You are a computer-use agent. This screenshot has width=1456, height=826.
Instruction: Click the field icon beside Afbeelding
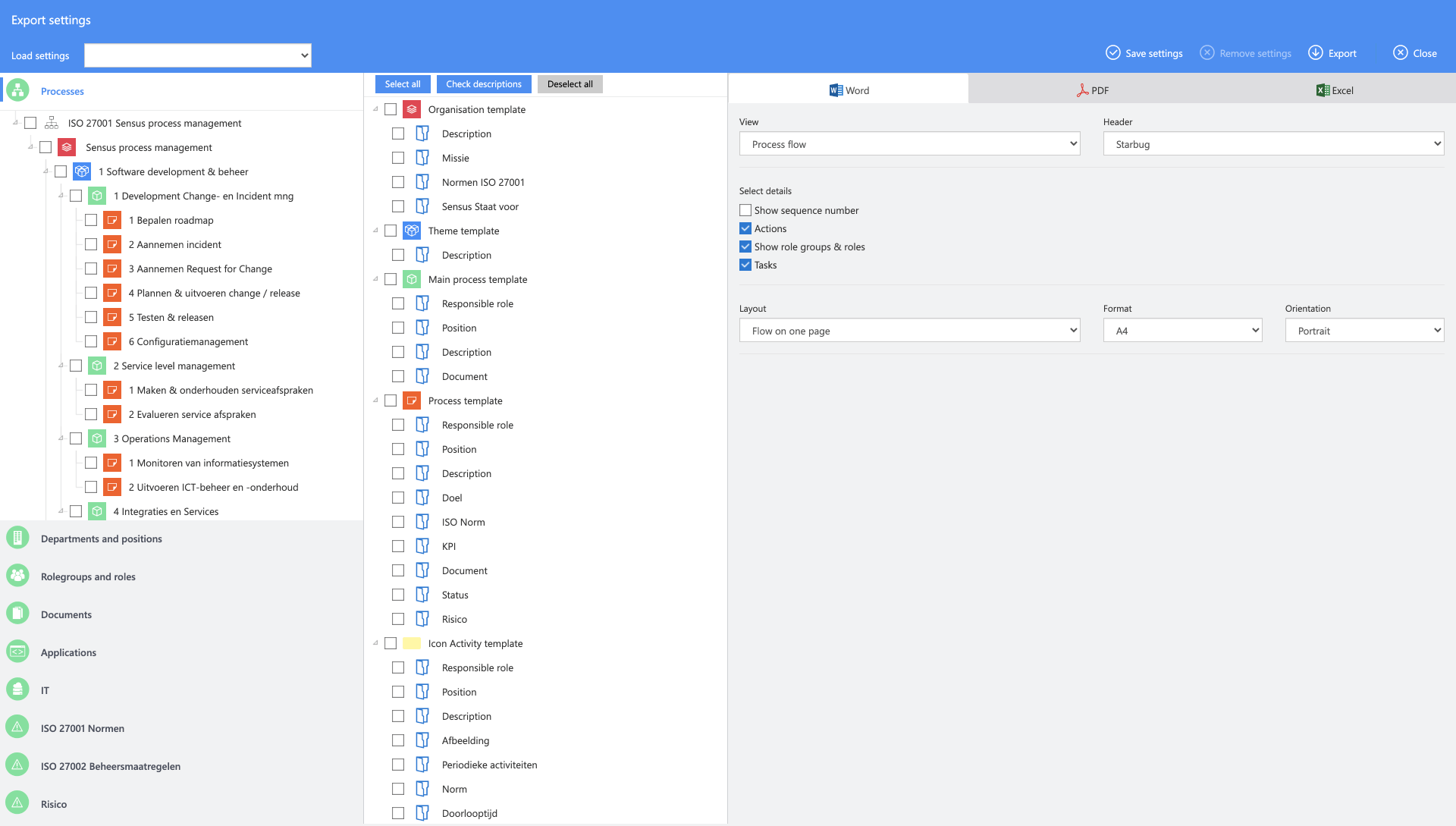tap(422, 740)
